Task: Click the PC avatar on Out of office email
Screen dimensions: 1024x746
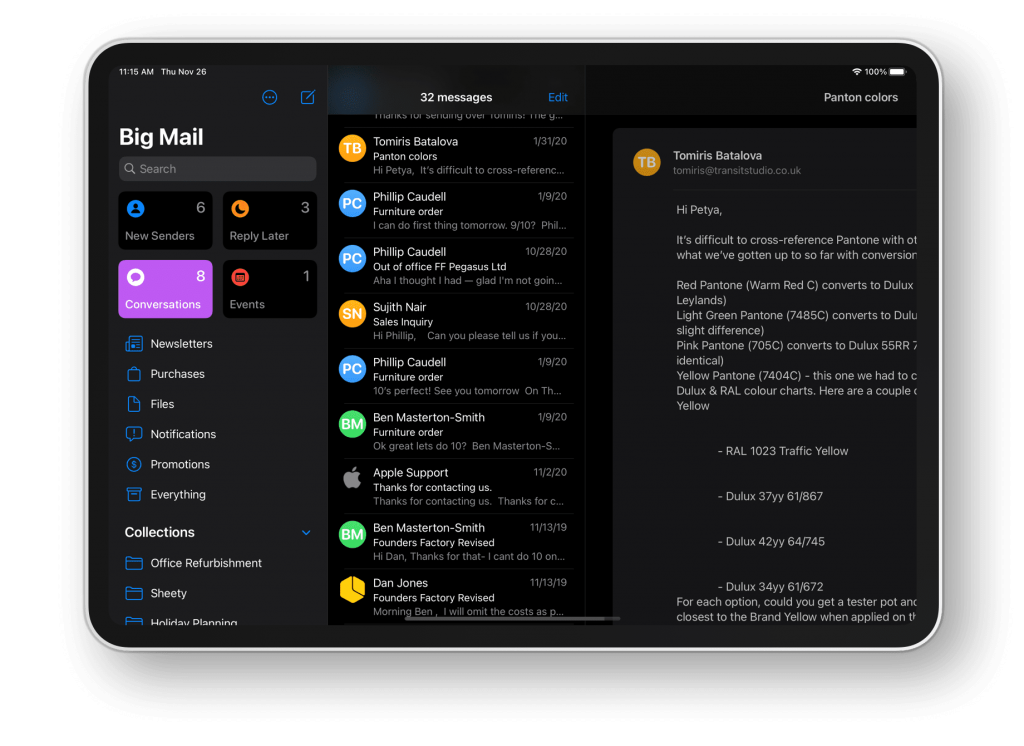Action: tap(352, 259)
